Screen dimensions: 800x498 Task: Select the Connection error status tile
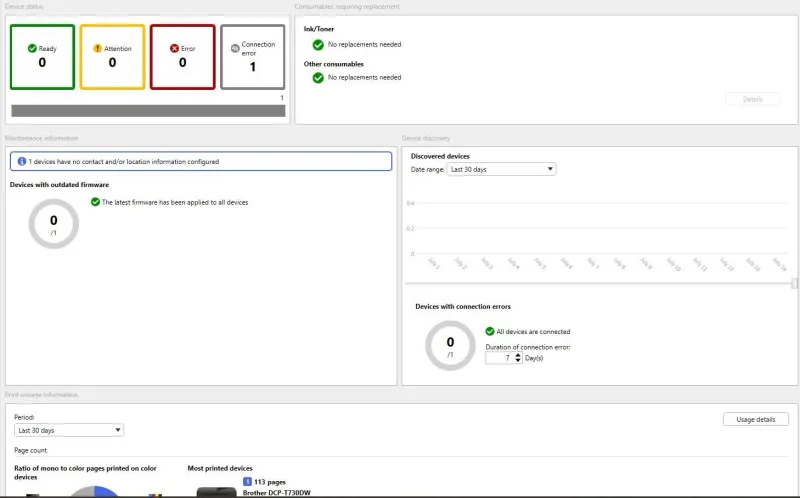(x=253, y=57)
